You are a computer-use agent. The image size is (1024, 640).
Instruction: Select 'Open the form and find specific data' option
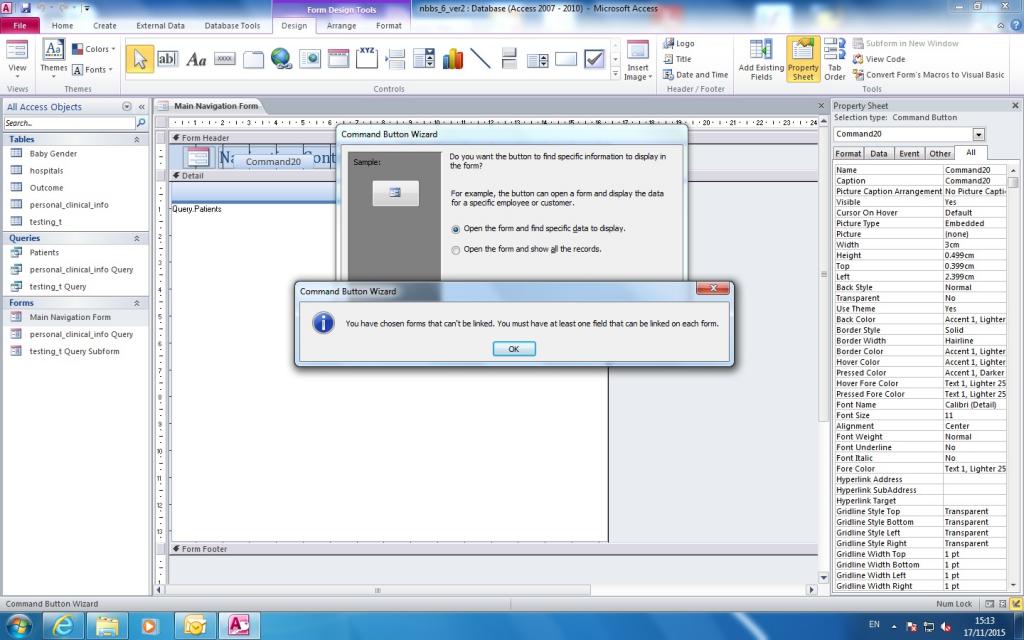tap(455, 229)
